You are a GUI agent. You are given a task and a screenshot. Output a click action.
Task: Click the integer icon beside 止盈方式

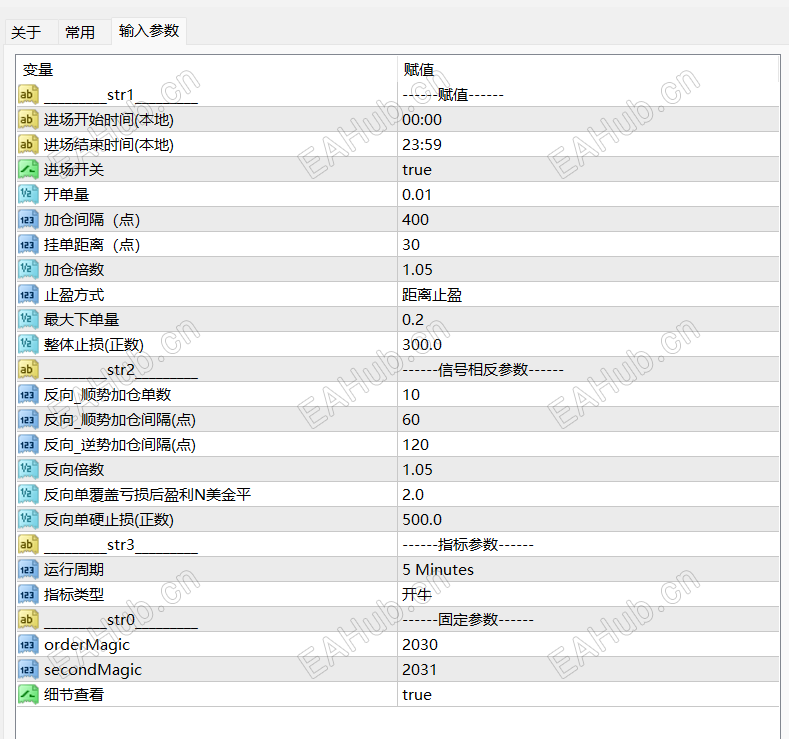(x=28, y=295)
